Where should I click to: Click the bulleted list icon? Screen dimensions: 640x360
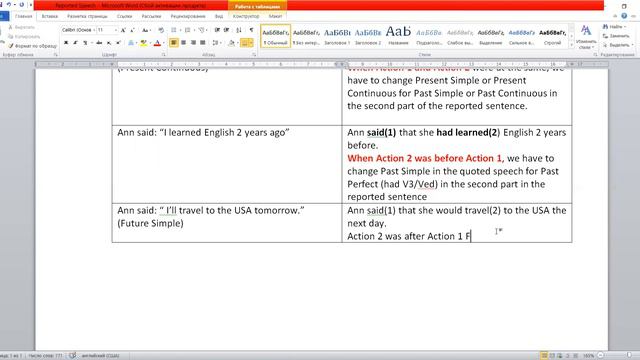(x=173, y=30)
